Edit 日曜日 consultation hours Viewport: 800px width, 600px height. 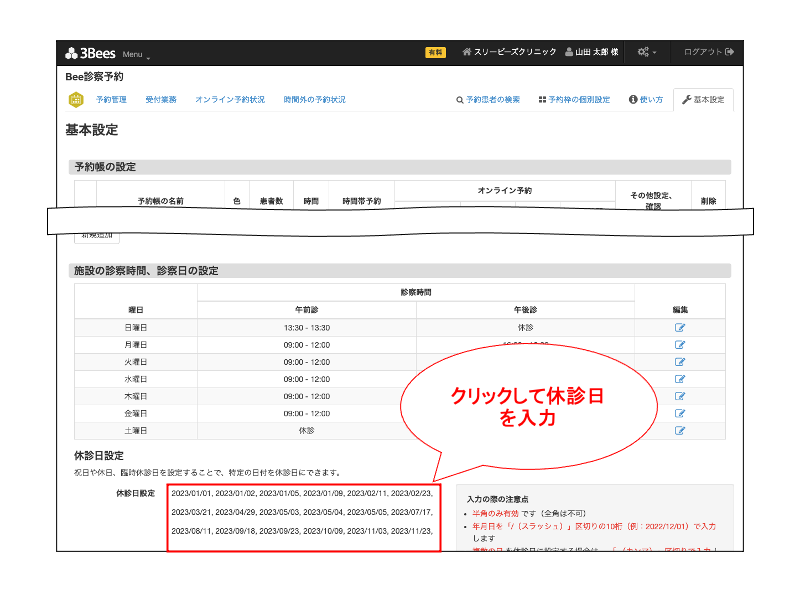[680, 328]
